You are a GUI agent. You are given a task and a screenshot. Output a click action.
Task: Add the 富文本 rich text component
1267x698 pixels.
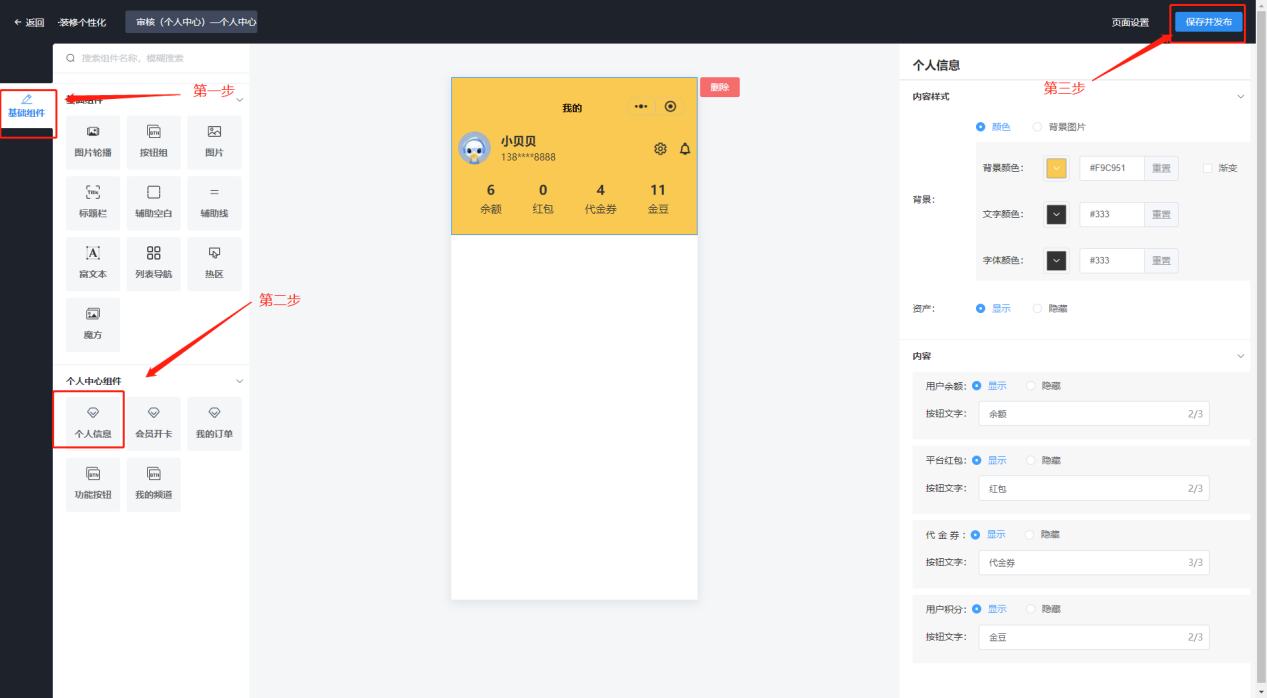(x=93, y=263)
